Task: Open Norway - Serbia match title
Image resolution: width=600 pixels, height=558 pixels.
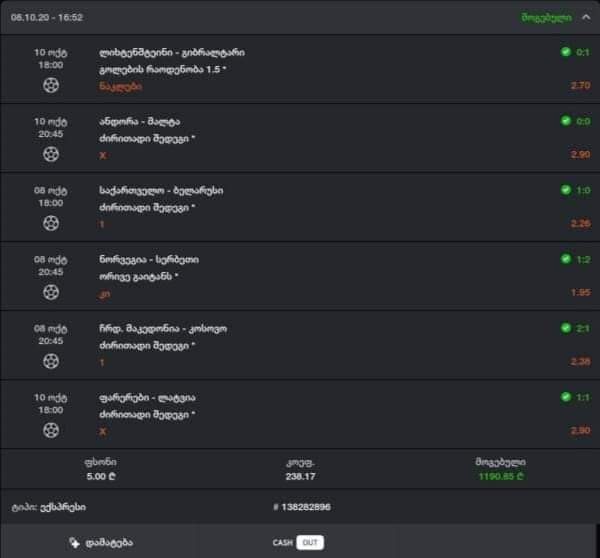Action: click(149, 259)
